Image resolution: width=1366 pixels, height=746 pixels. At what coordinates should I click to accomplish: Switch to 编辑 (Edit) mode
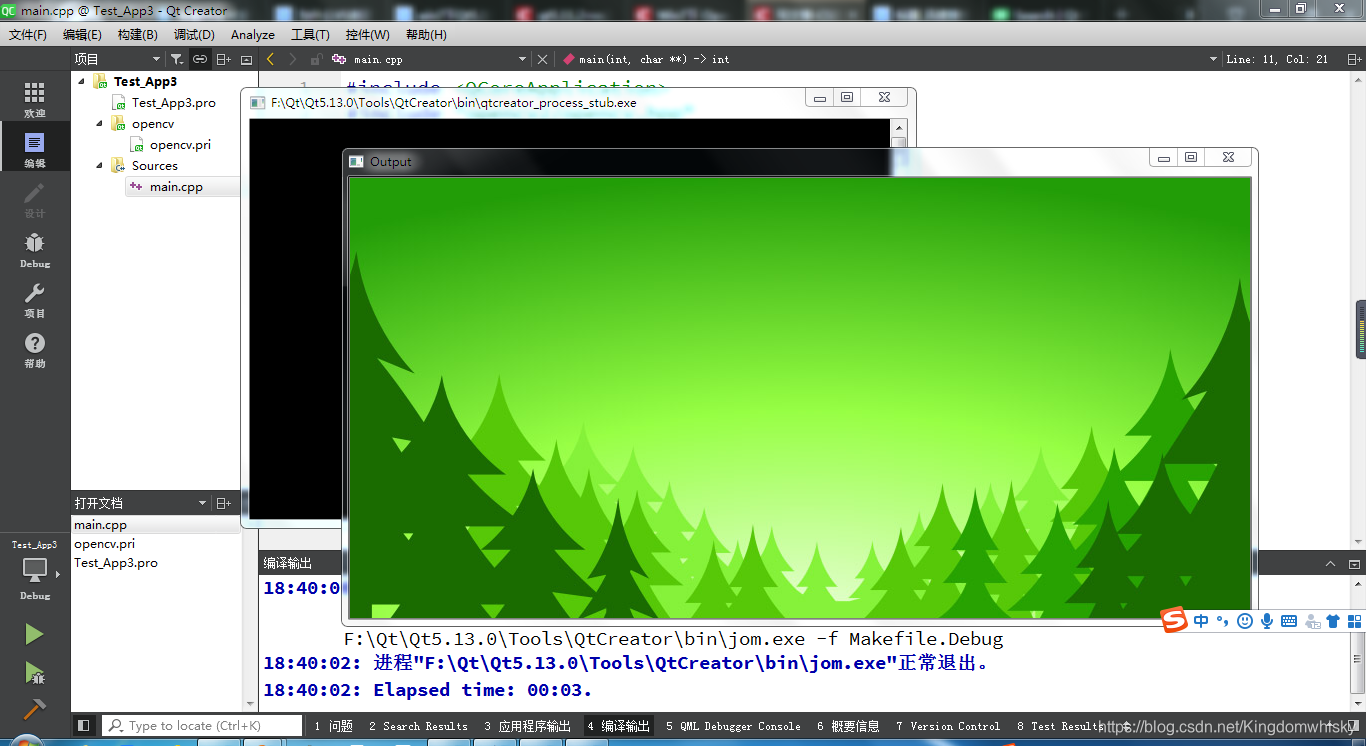(34, 150)
